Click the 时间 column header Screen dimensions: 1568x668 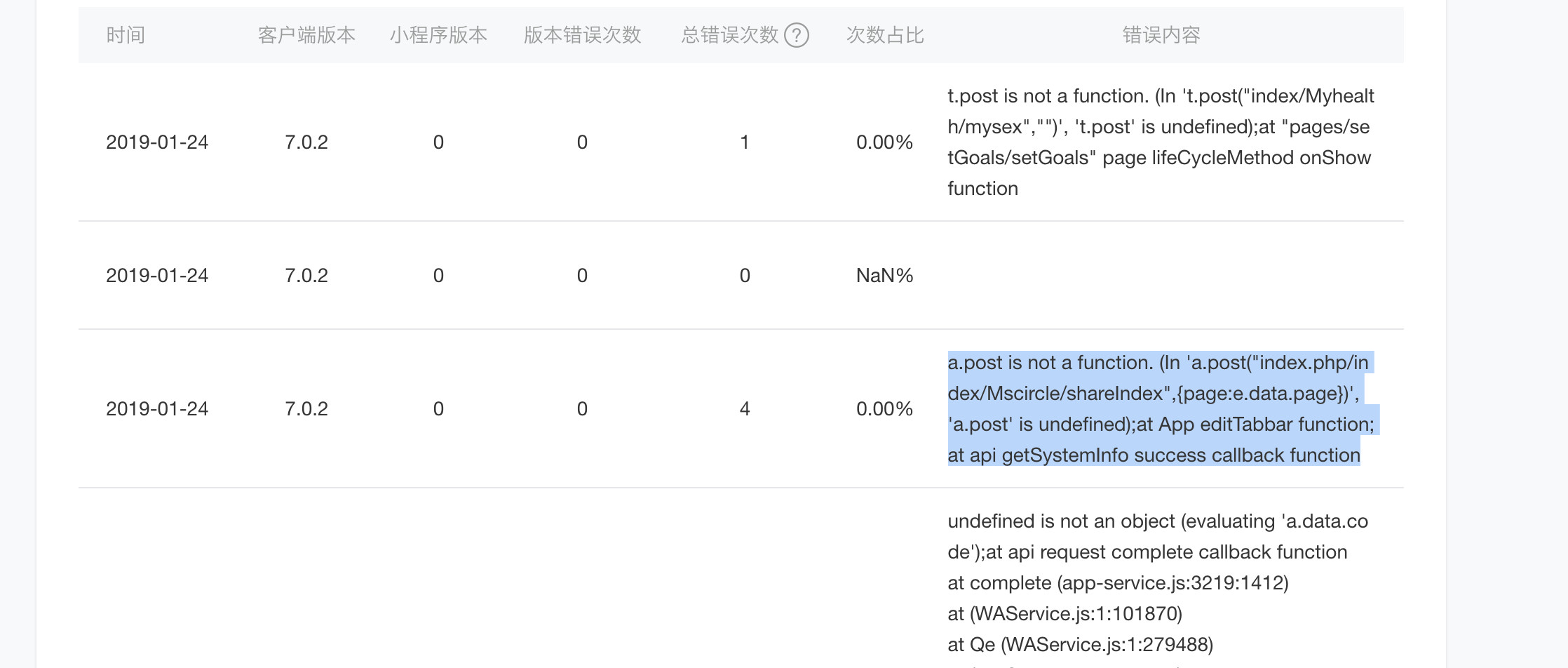[x=126, y=35]
